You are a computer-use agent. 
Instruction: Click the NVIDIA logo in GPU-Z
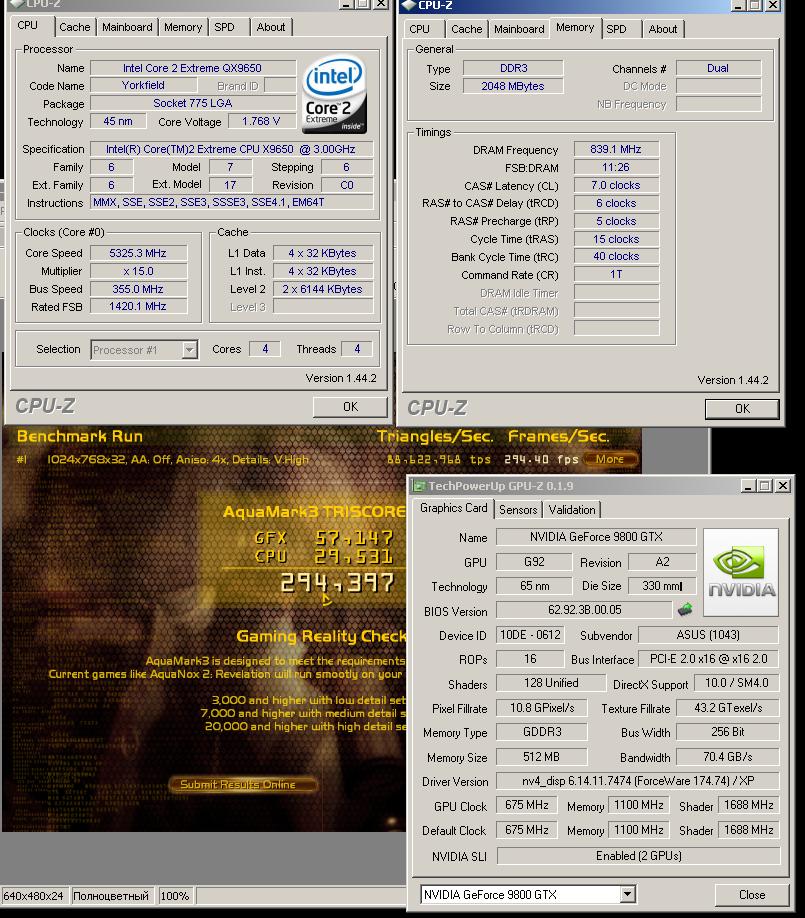click(741, 573)
